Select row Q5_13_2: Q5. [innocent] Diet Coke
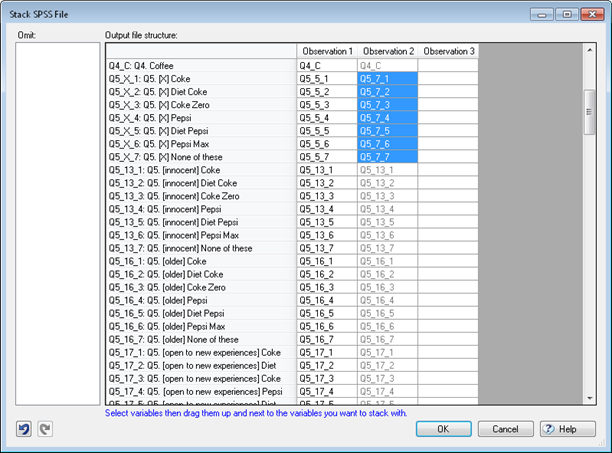 (x=201, y=183)
